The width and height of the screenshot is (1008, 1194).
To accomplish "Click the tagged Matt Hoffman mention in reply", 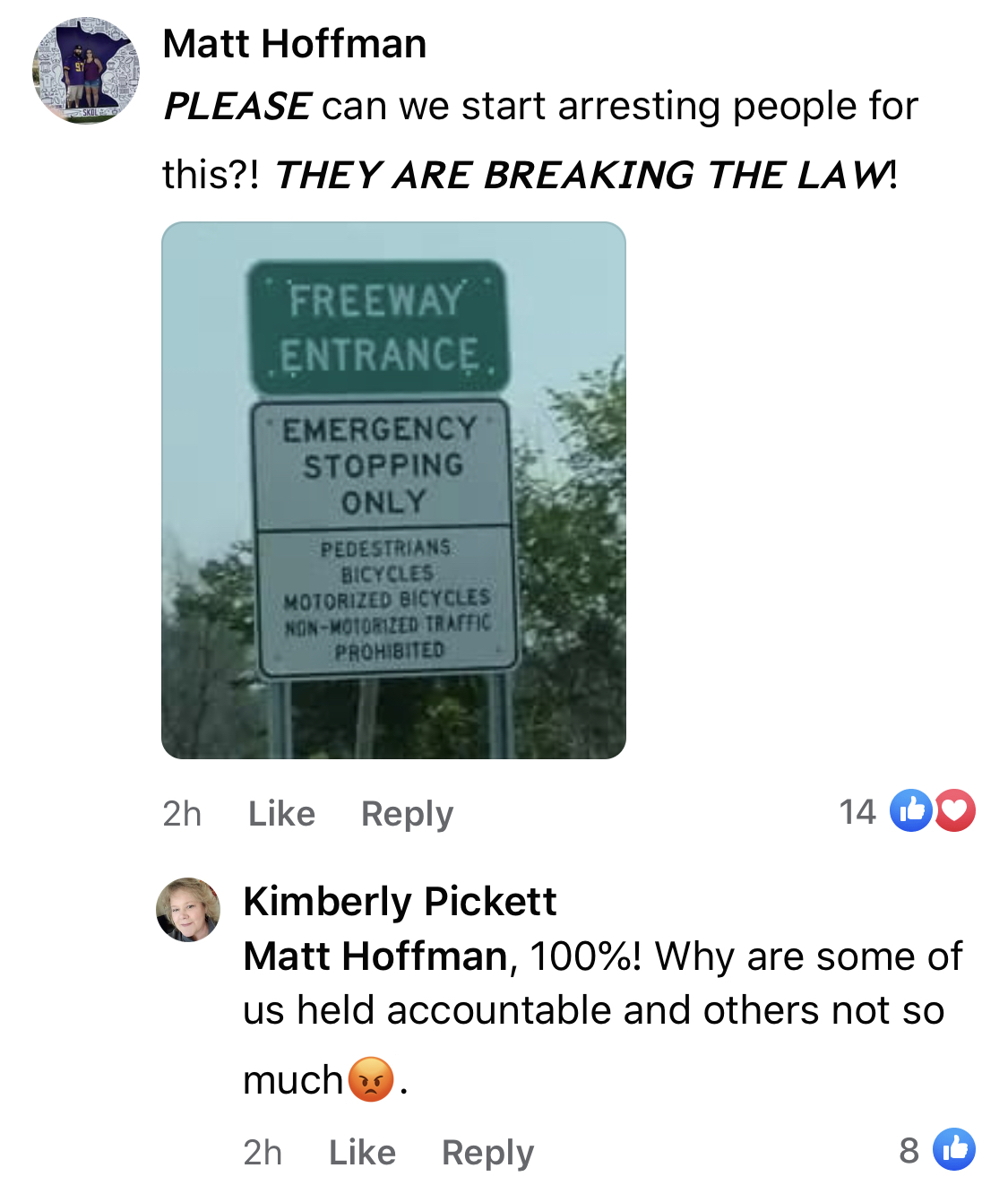I will pos(377,956).
